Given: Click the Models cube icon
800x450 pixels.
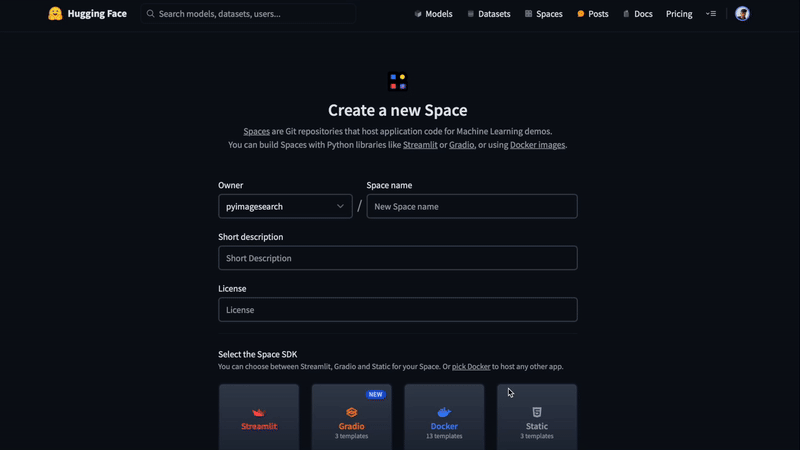Looking at the screenshot, I should pyautogui.click(x=418, y=14).
